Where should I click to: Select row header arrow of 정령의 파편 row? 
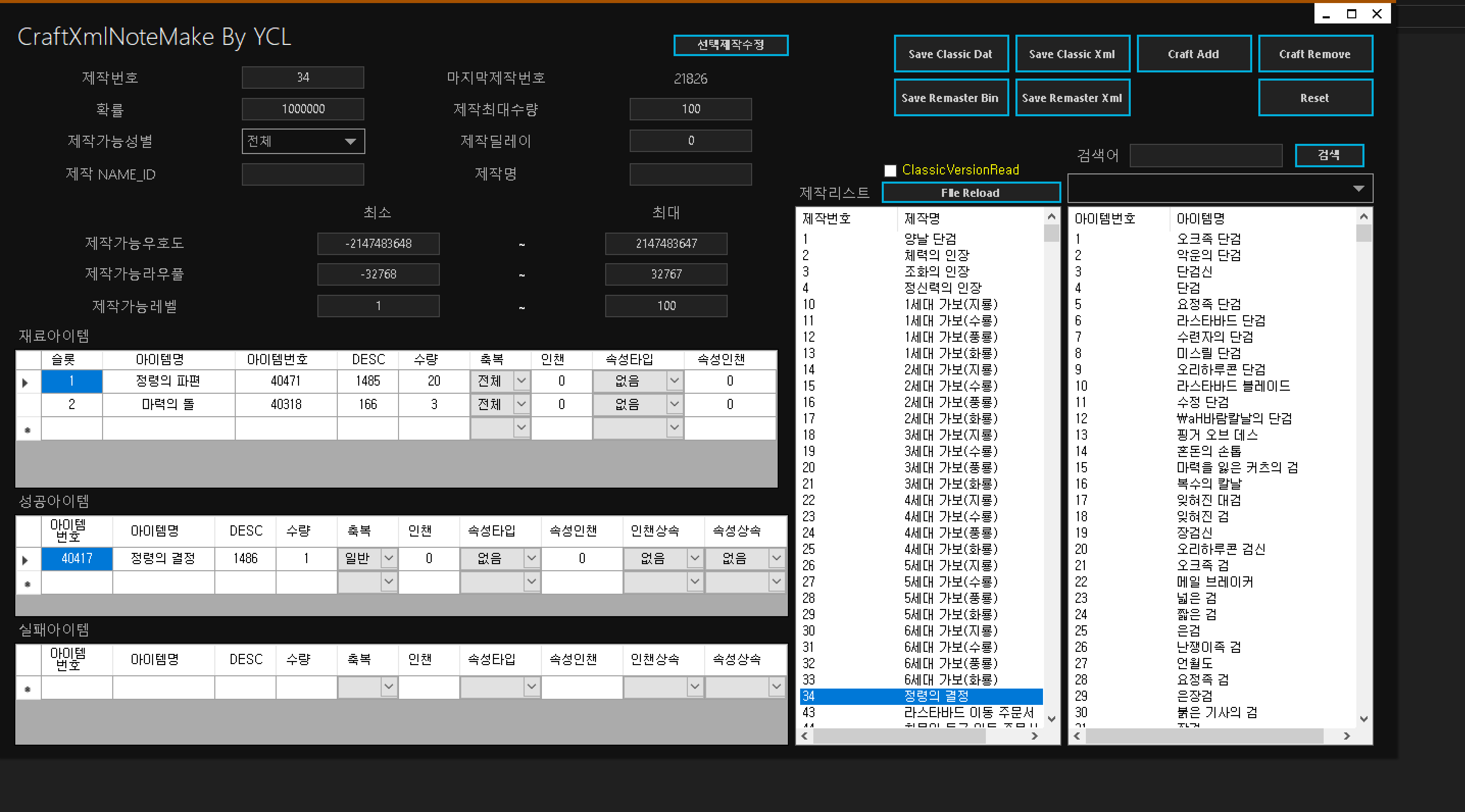point(28,382)
